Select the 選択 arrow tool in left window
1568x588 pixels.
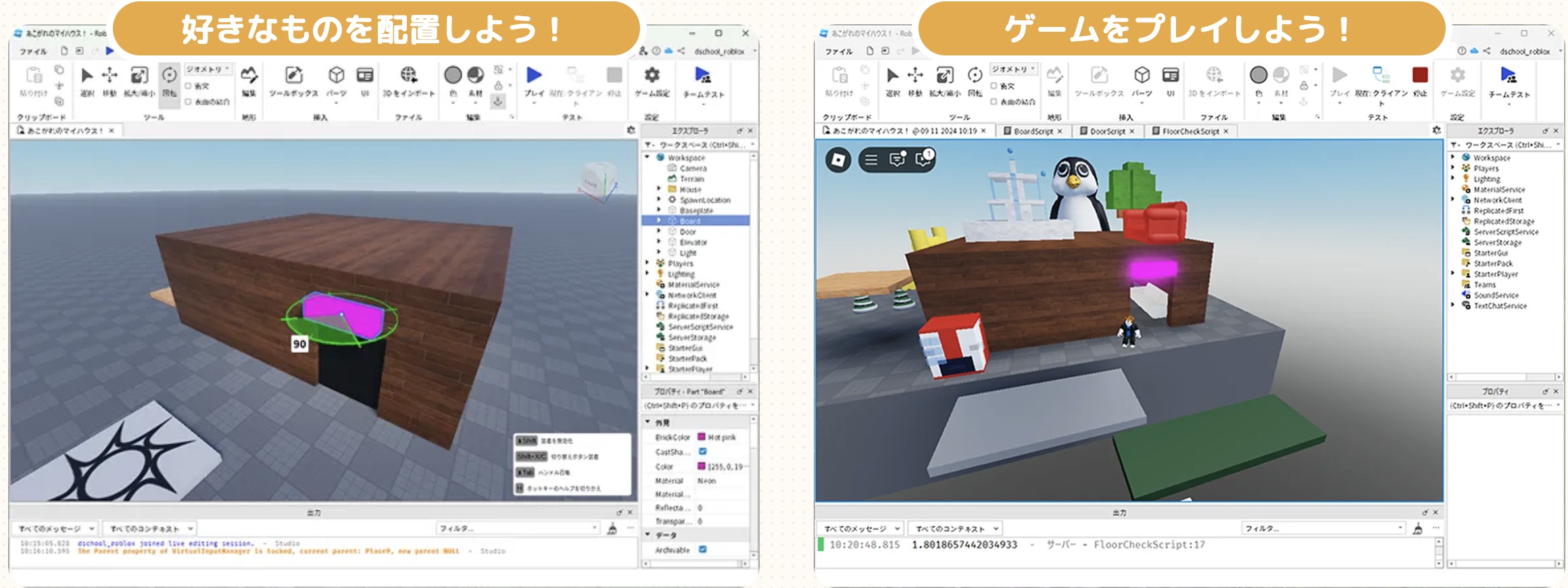point(87,81)
